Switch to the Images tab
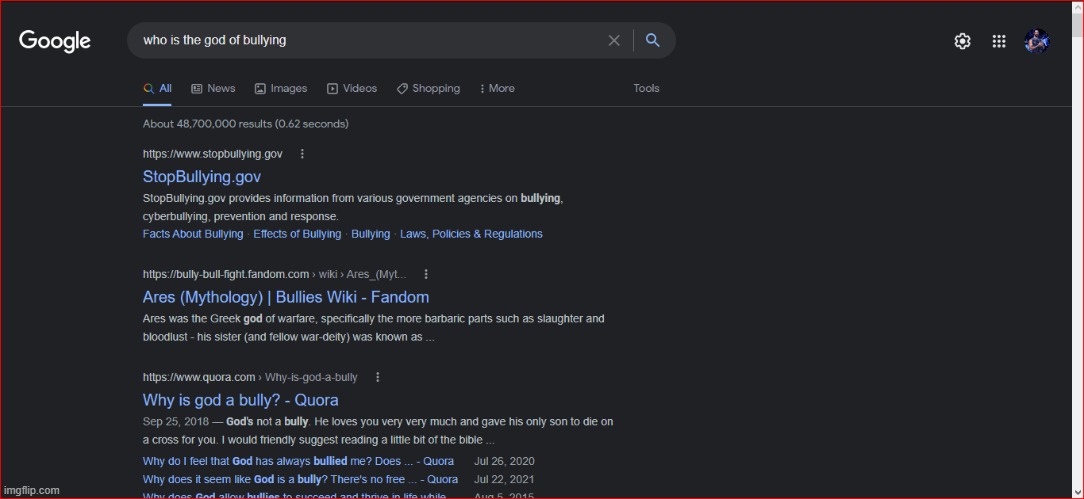The width and height of the screenshot is (1084, 499). click(x=281, y=88)
